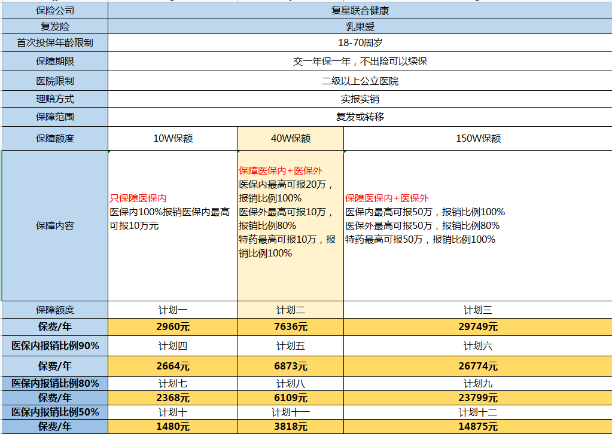612x434 pixels.
Task: Click the 只保障医保内 coverage description cell
Action: pyautogui.click(x=173, y=226)
